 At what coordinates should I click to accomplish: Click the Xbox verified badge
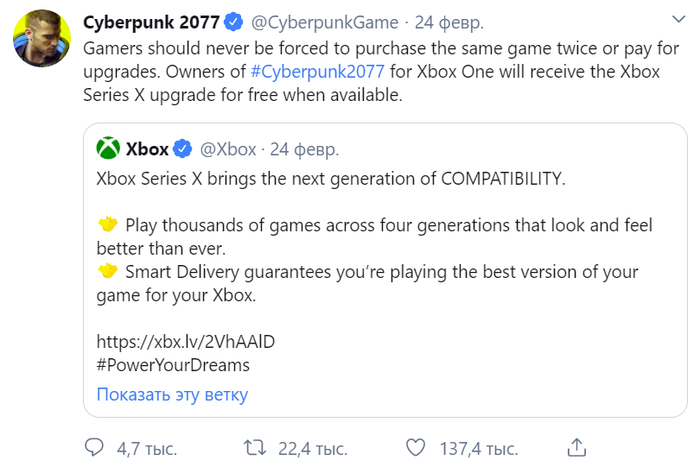(x=183, y=150)
